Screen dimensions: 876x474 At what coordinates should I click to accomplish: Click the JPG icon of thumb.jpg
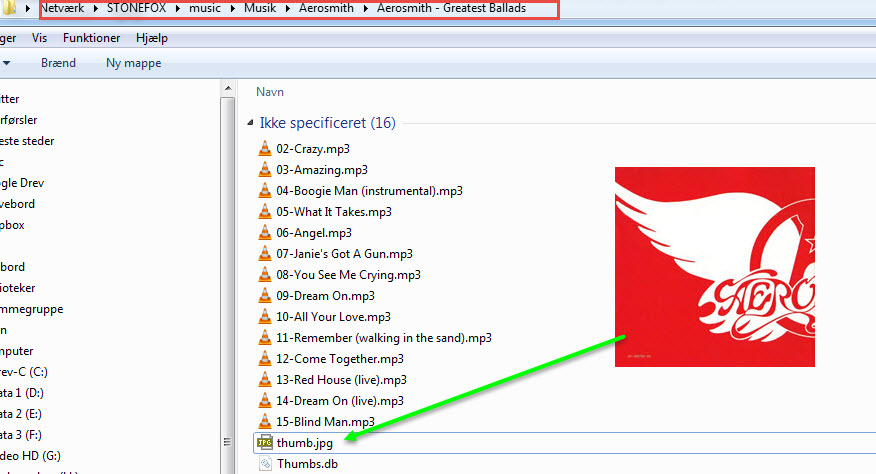(265, 442)
